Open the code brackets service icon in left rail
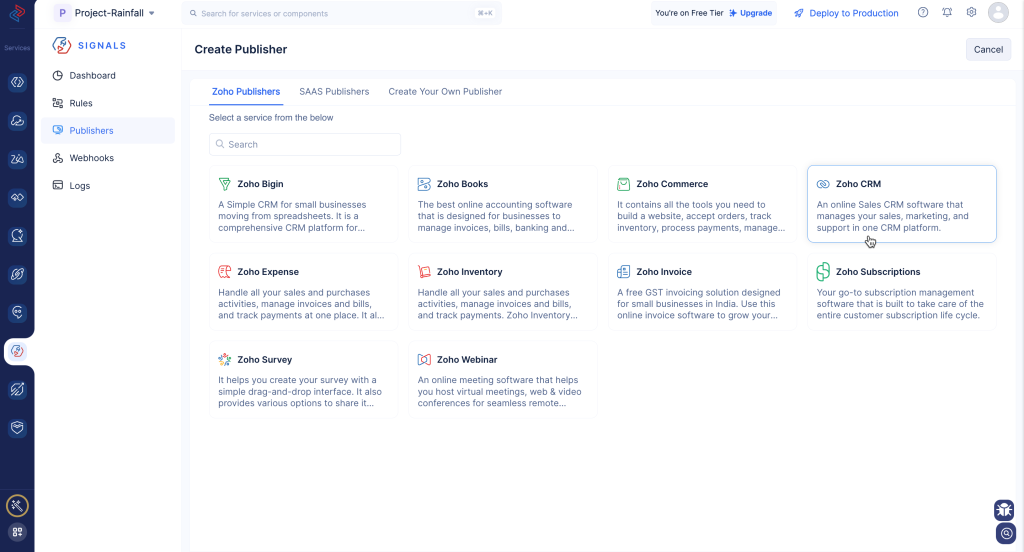Viewport: 1024px width, 552px height. (x=17, y=82)
